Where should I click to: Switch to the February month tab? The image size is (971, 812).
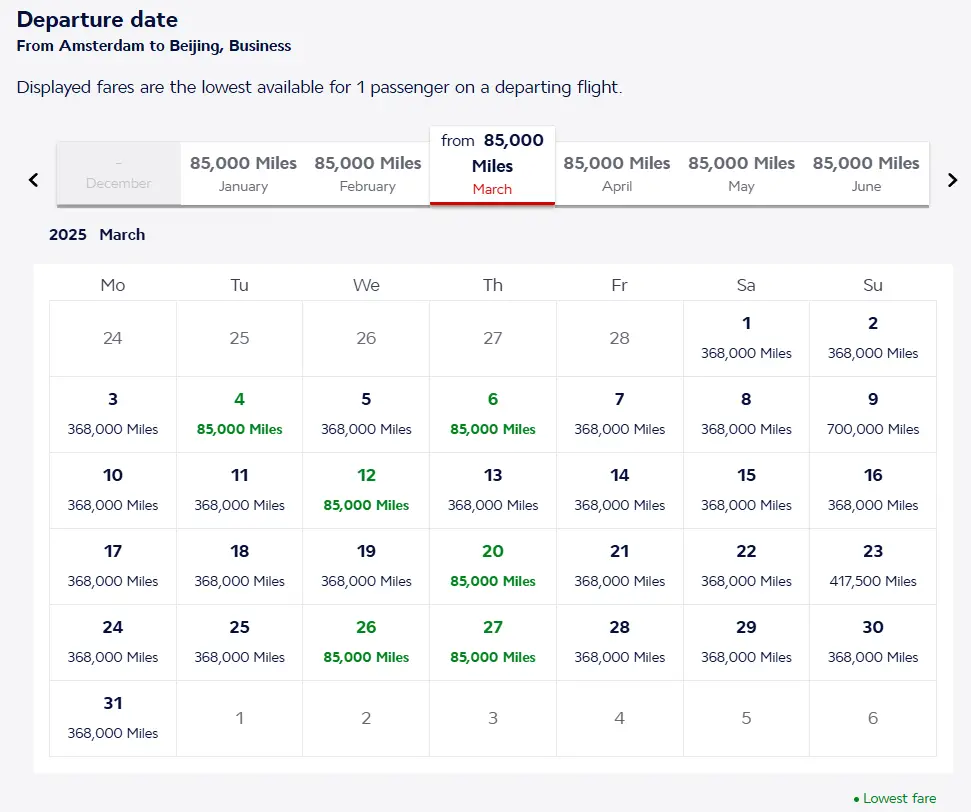pyautogui.click(x=368, y=173)
